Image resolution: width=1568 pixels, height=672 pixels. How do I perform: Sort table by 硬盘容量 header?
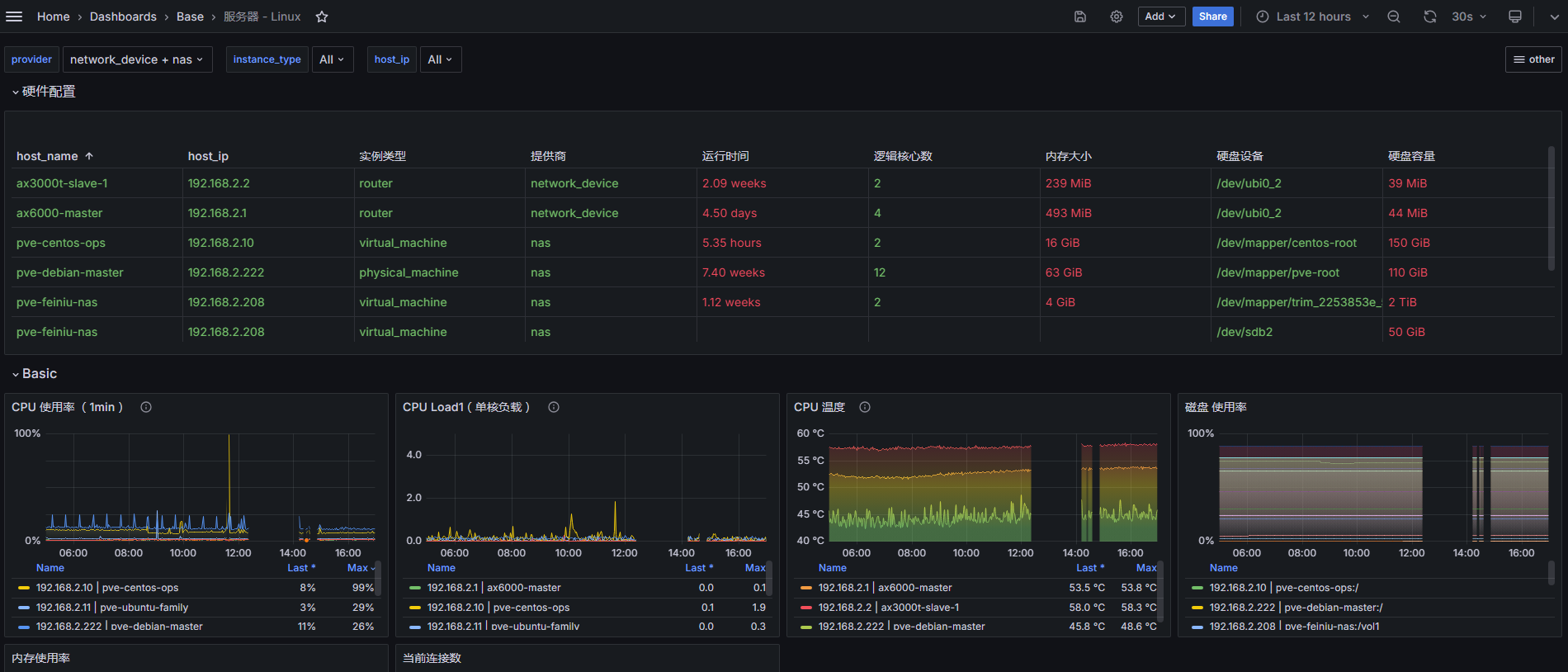tap(1411, 156)
